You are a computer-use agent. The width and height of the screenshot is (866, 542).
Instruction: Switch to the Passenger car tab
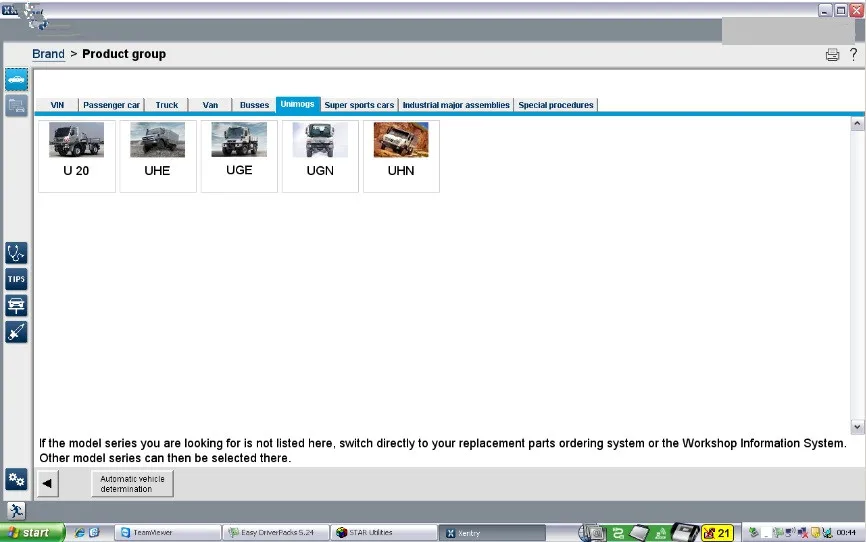112,105
